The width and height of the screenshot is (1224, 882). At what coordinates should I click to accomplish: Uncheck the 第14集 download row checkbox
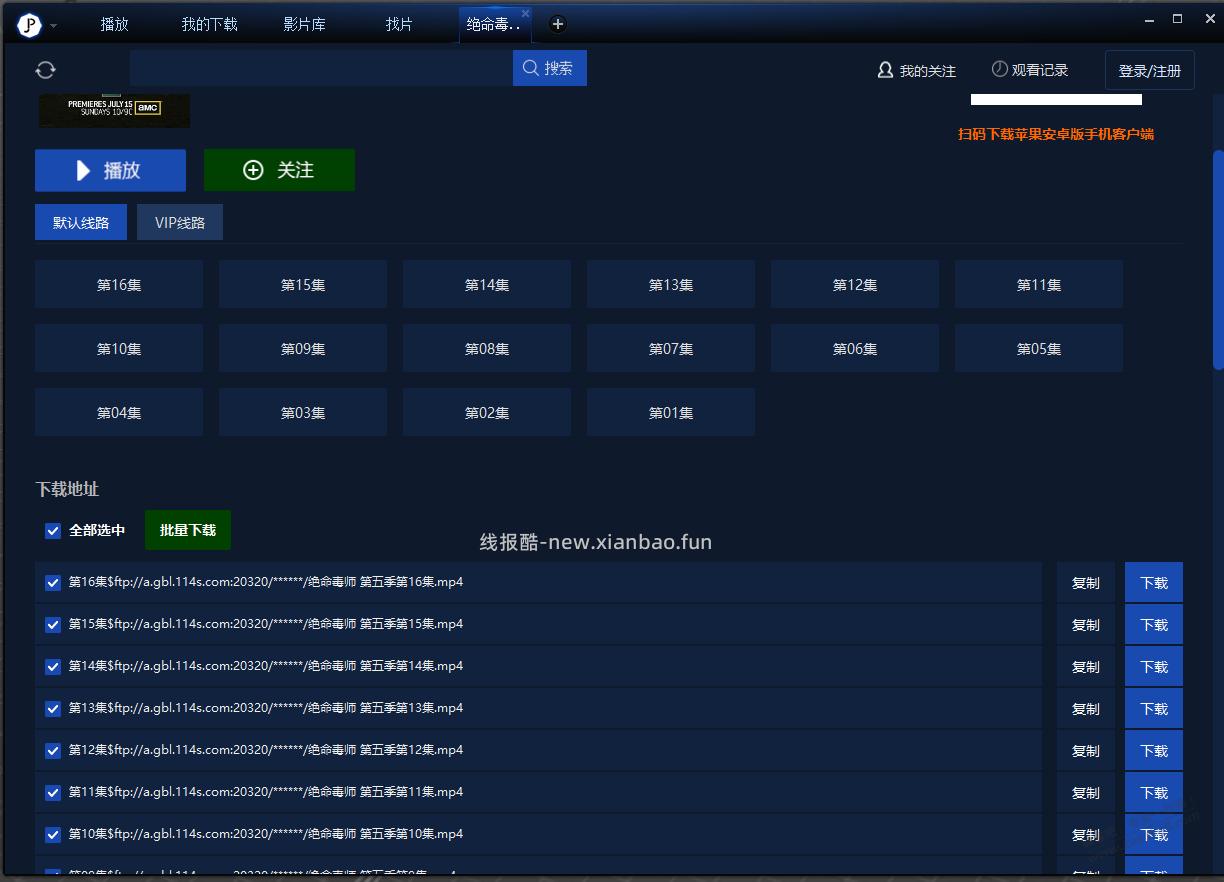(53, 667)
